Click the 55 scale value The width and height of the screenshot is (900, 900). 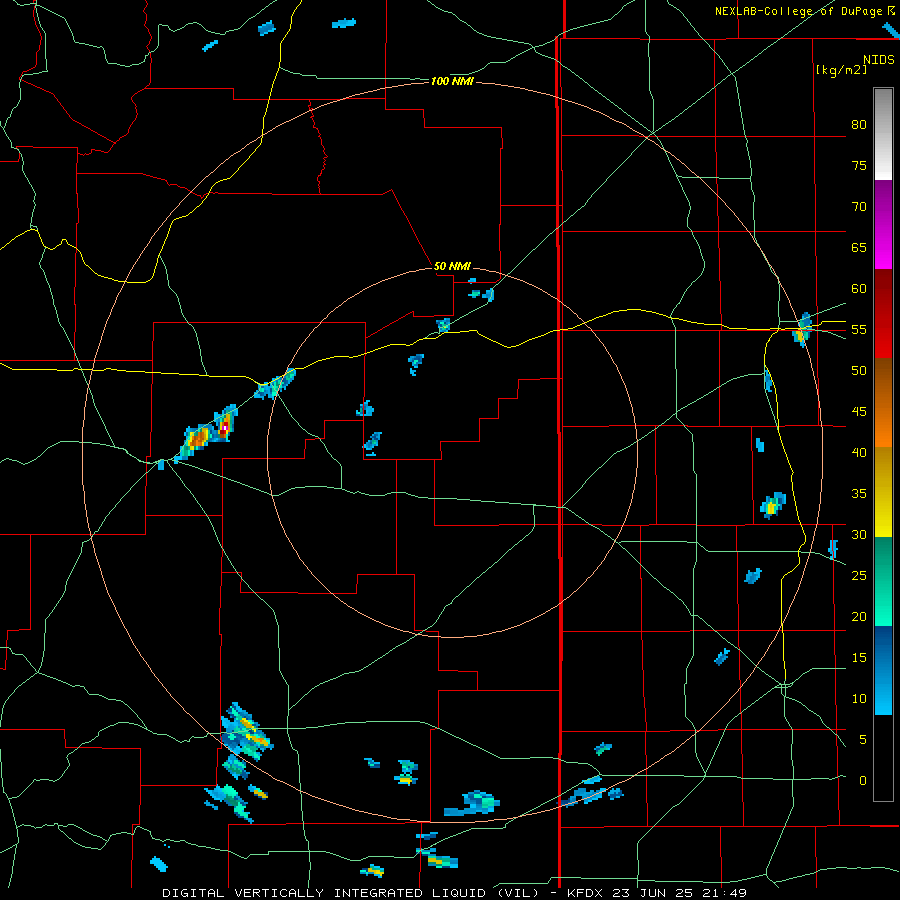click(x=859, y=329)
